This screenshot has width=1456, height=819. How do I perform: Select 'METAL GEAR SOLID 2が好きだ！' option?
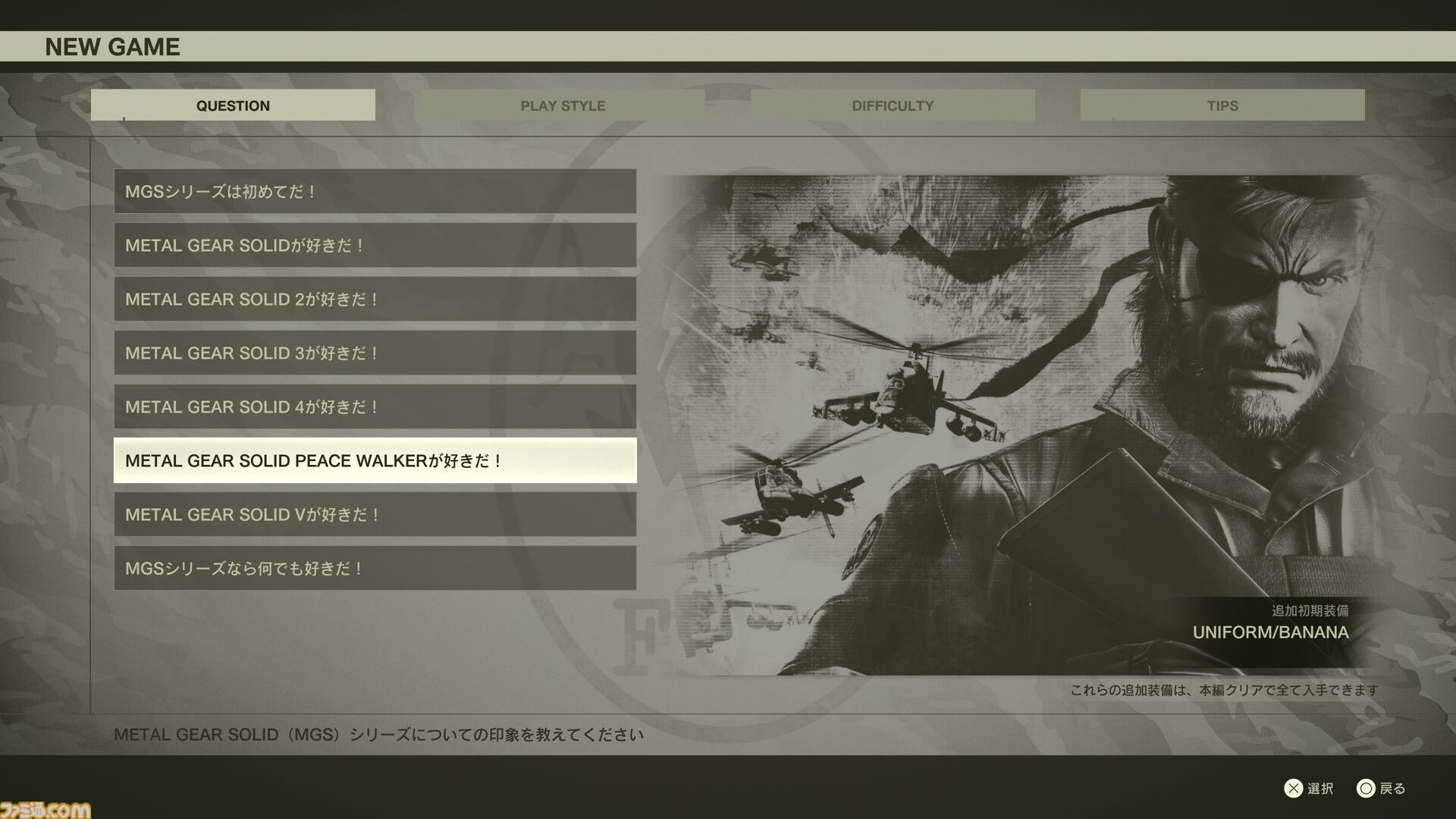375,299
